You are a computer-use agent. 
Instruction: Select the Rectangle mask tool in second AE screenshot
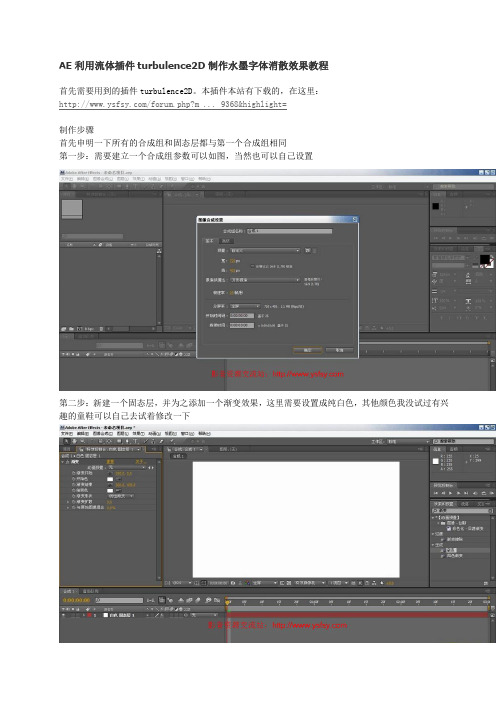click(x=119, y=441)
